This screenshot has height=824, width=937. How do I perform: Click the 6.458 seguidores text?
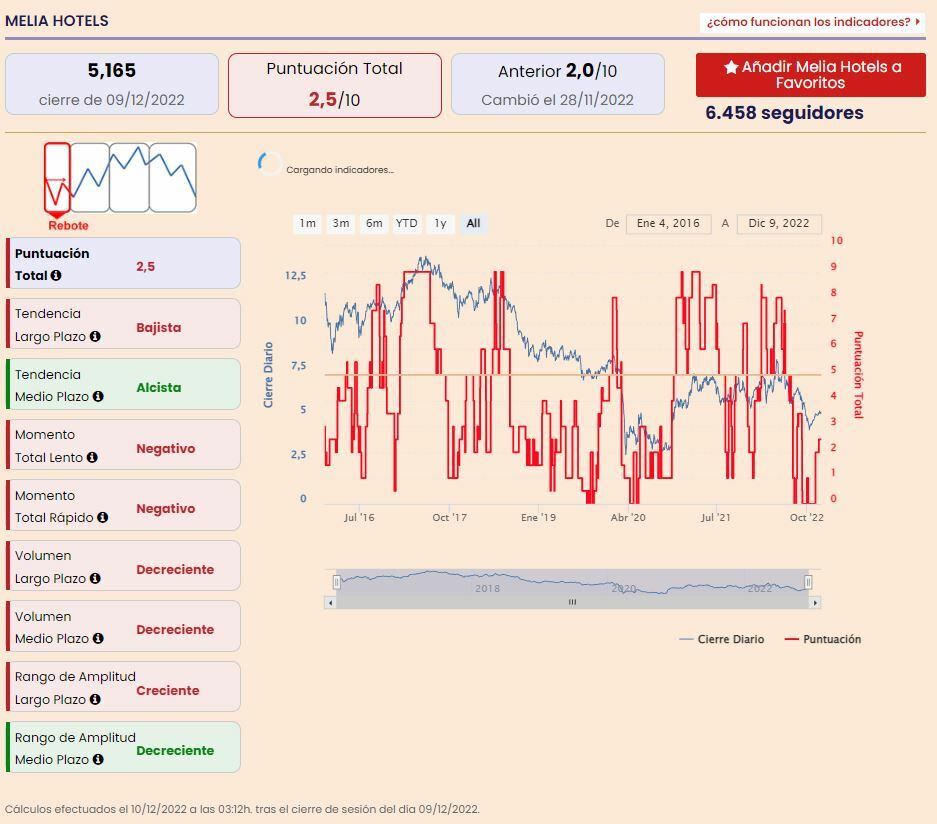click(x=784, y=113)
